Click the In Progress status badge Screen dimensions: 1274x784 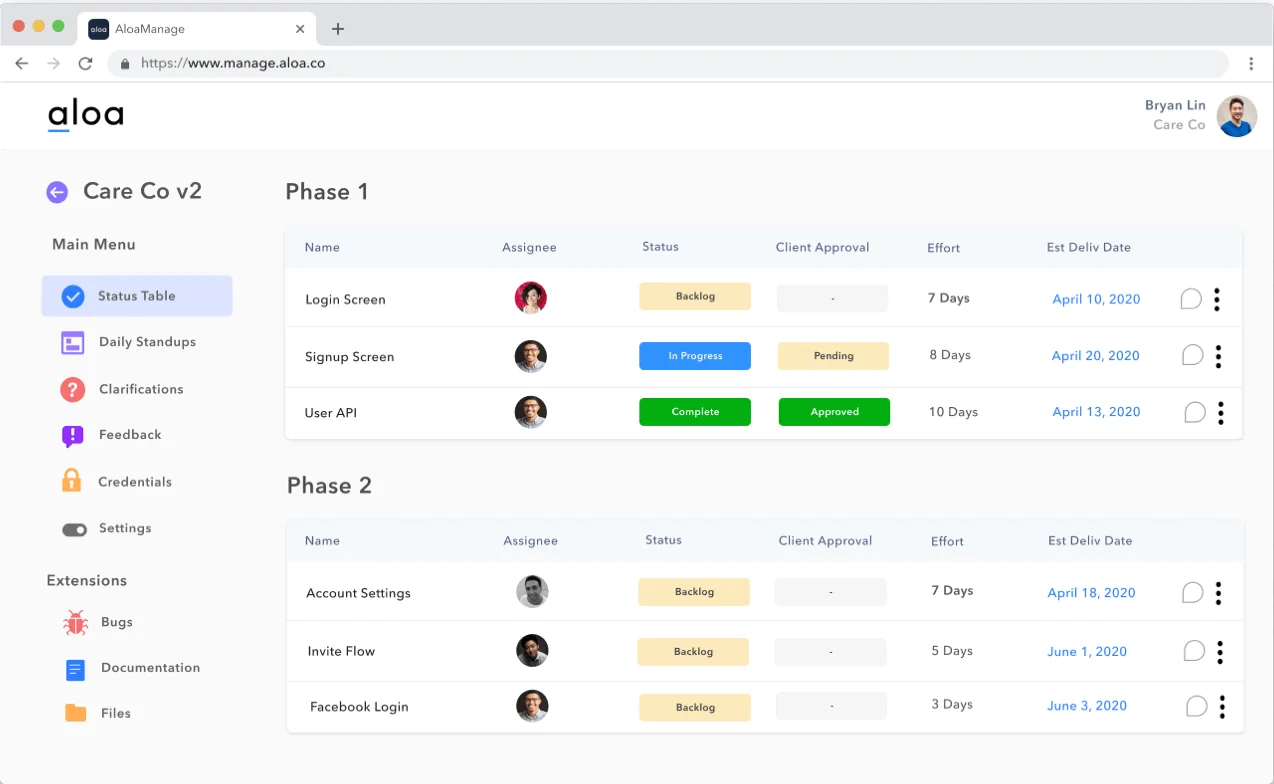[695, 356]
